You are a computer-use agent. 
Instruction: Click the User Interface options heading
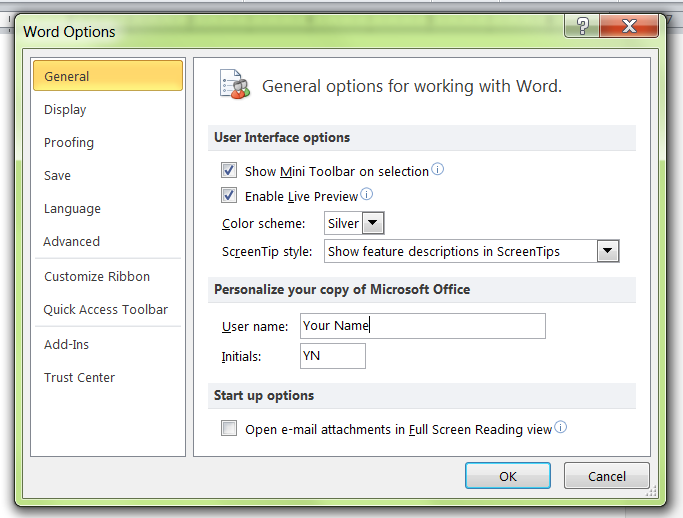[x=282, y=138]
